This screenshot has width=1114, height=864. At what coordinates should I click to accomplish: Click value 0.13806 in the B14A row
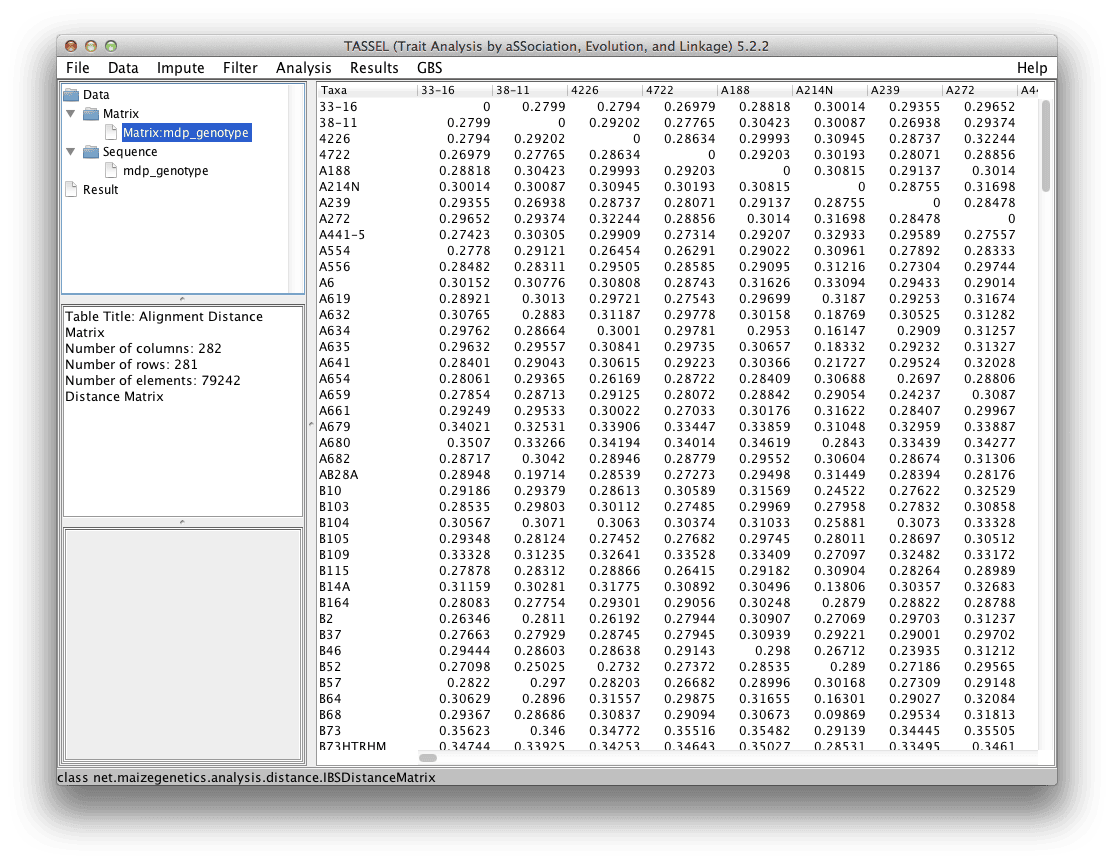coord(839,587)
